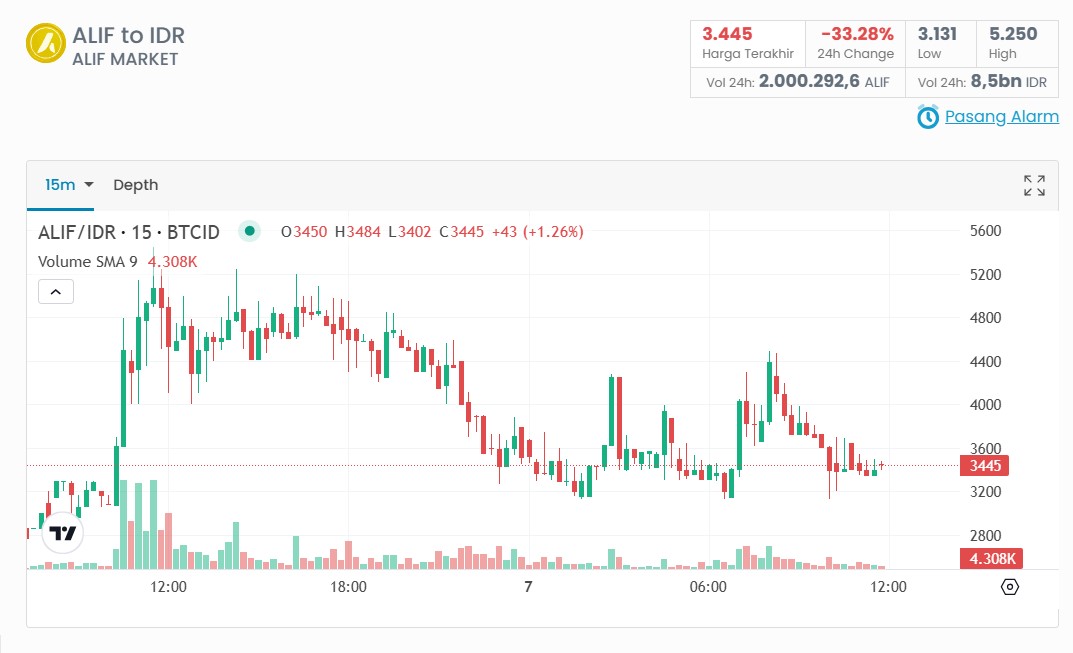This screenshot has width=1073, height=653.
Task: Click the 4400 price axis label
Action: 985,361
